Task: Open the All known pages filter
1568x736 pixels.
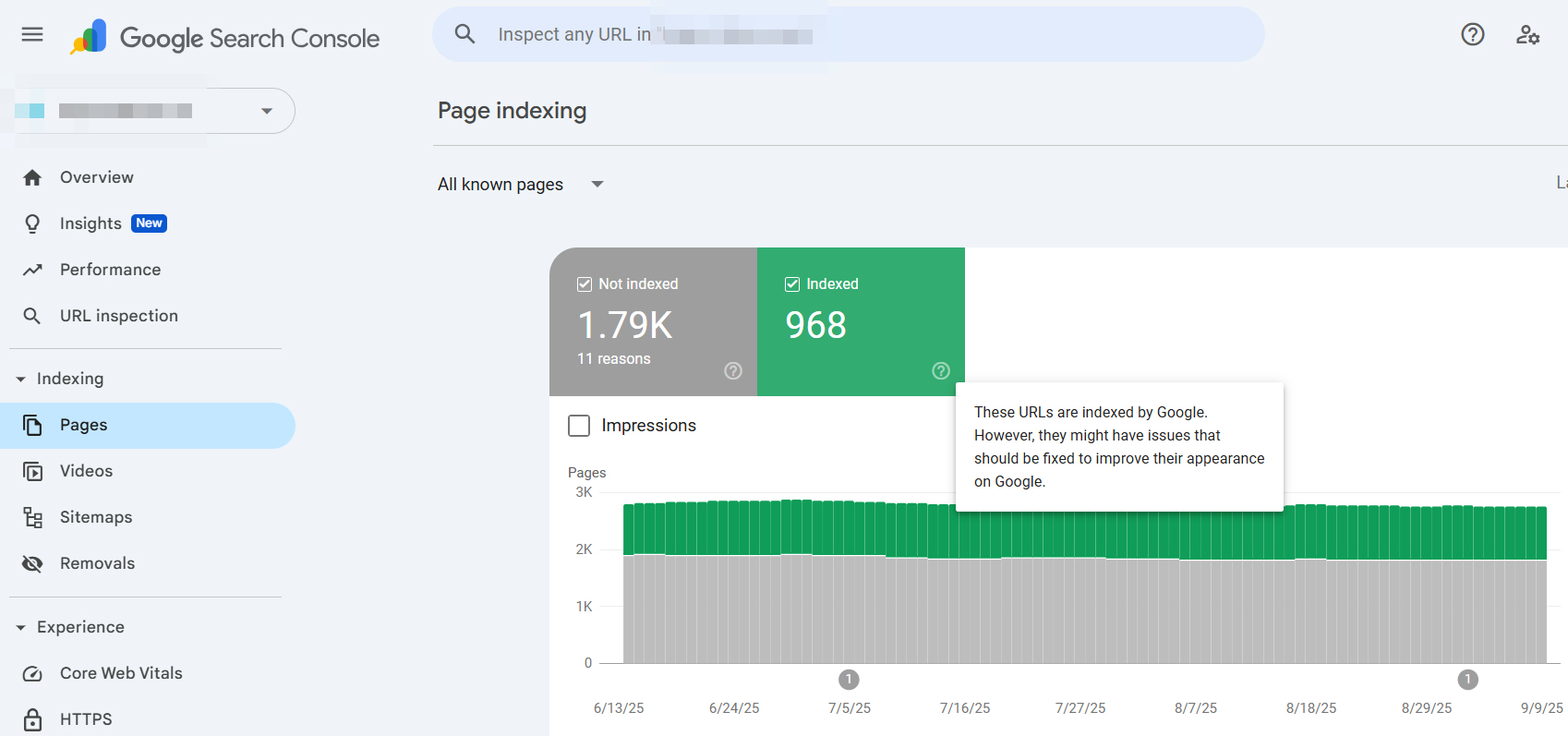Action: [520, 185]
